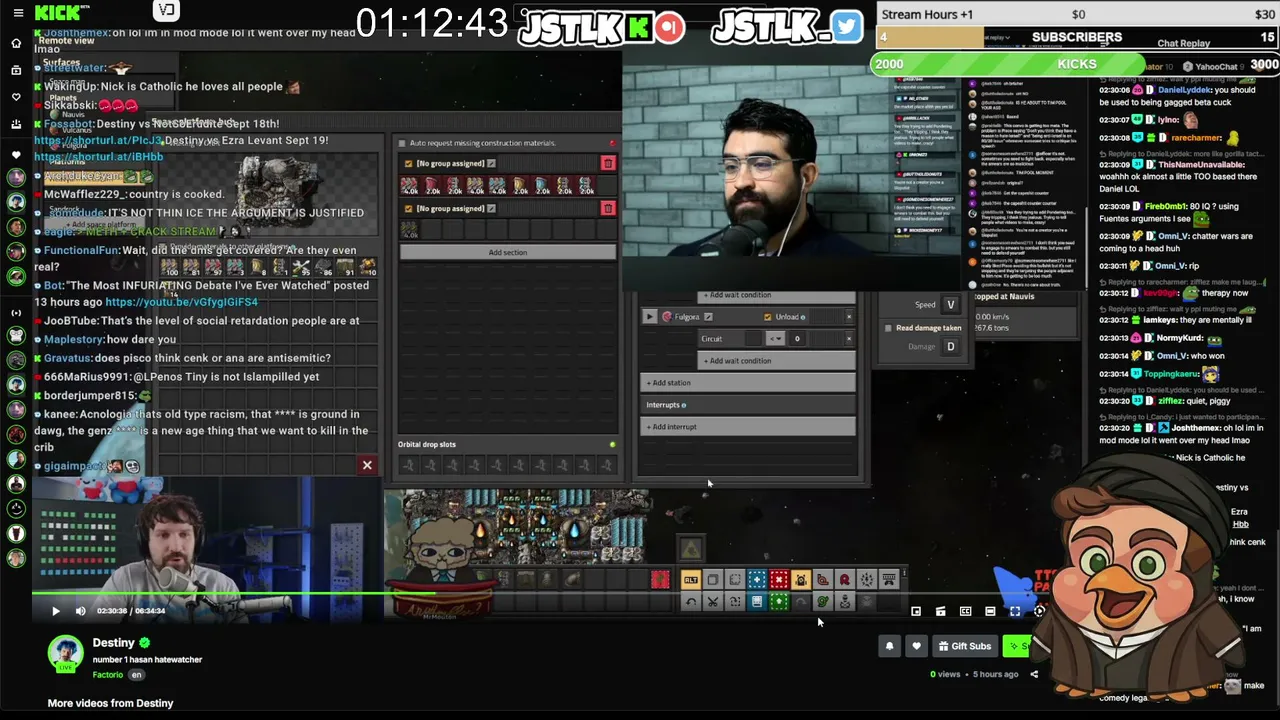The image size is (1280, 720).
Task: Click the Gift Subs button
Action: 964,646
